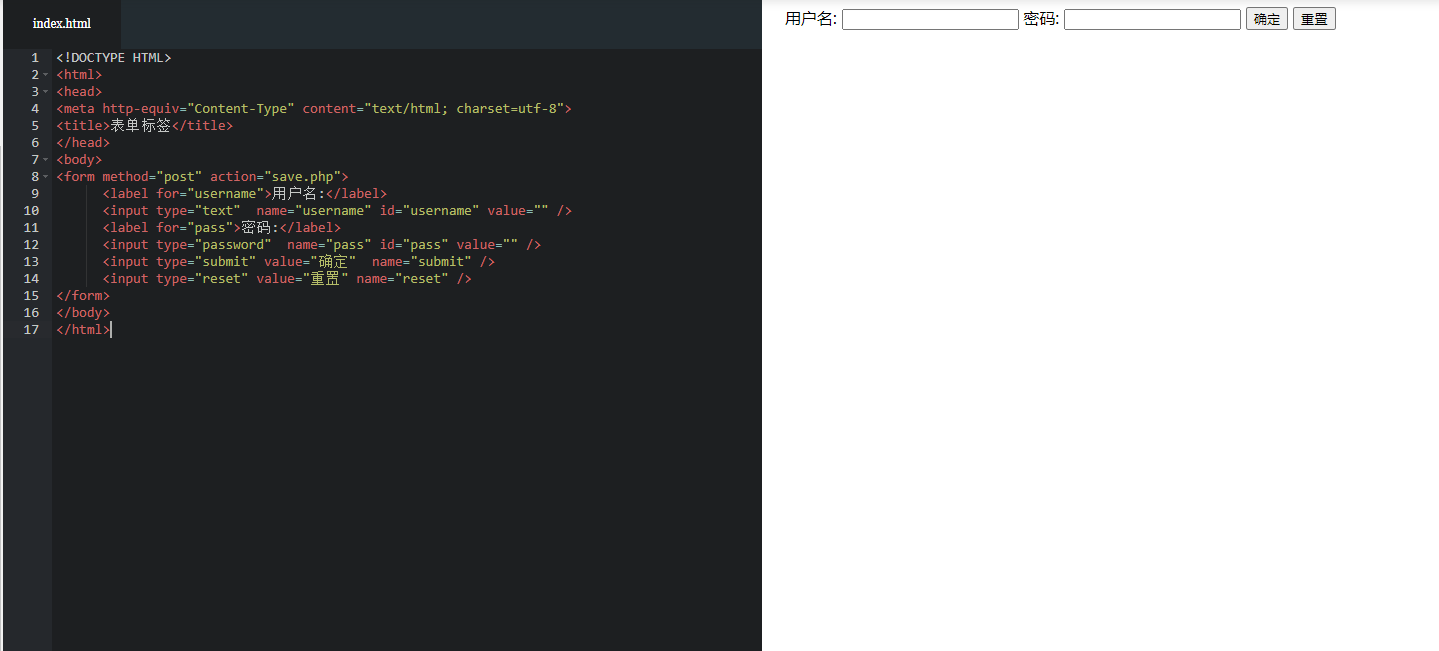
Task: Click the form method="post" code line
Action: point(202,177)
